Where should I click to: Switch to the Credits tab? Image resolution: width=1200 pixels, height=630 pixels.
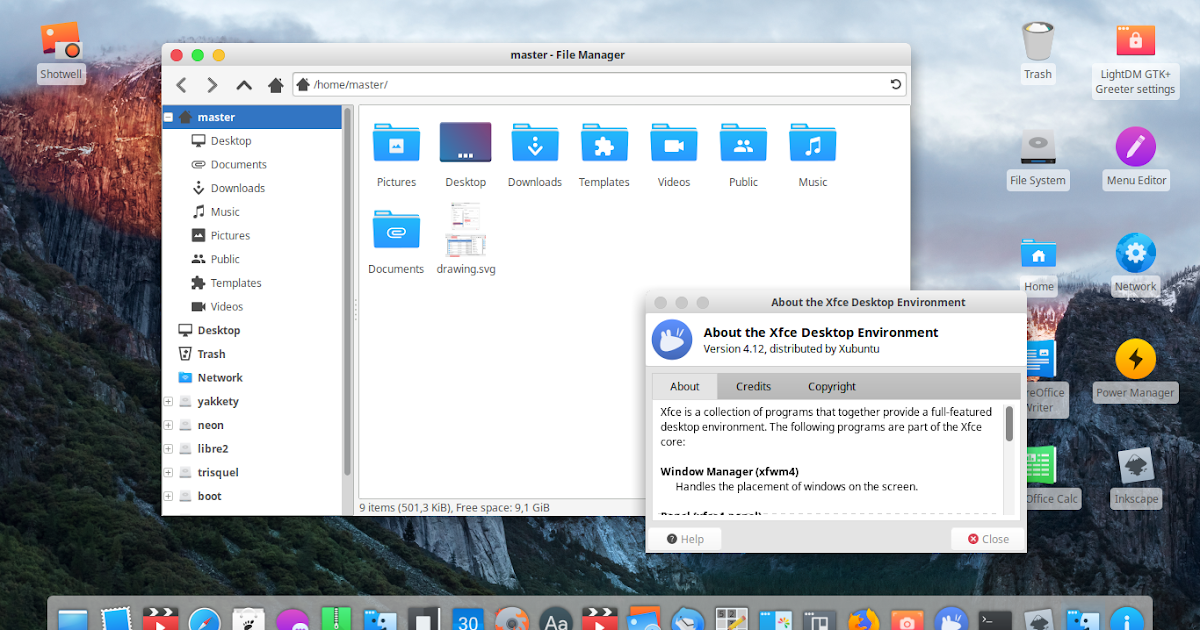[754, 386]
